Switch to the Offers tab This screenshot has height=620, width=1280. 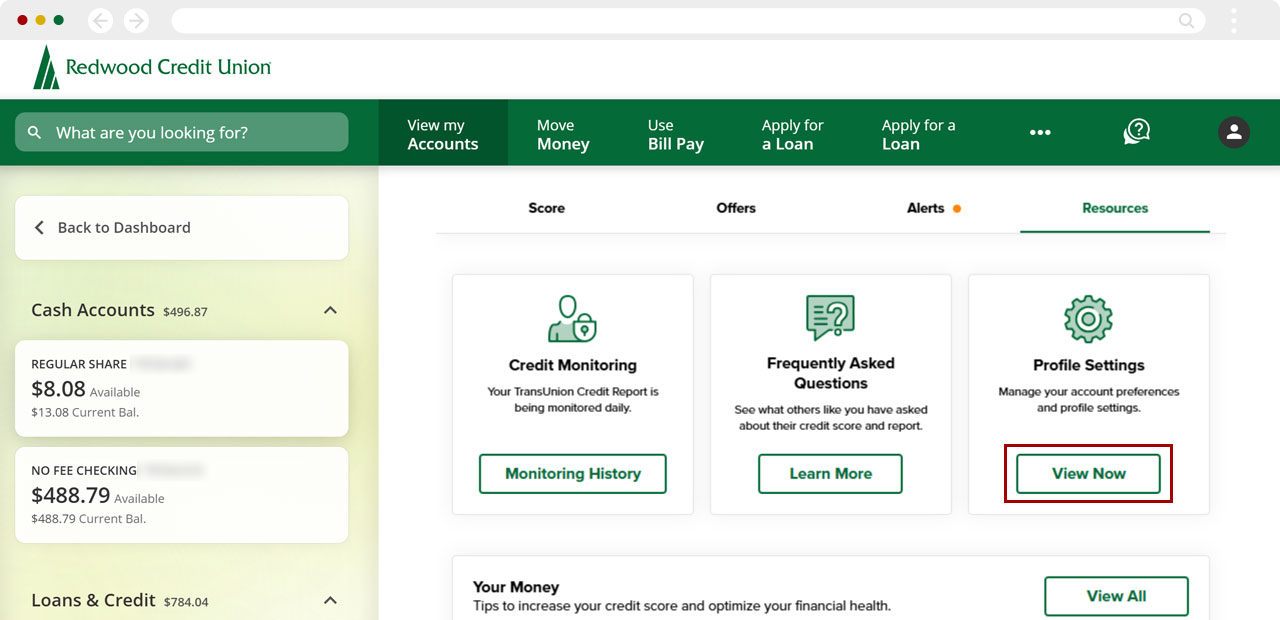736,208
